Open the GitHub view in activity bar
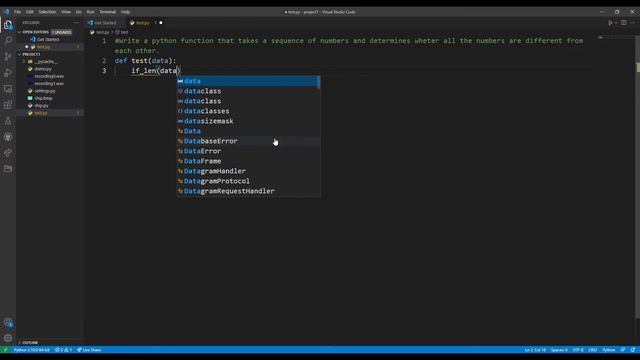Screen dimensions: 640x360 click(x=8, y=137)
